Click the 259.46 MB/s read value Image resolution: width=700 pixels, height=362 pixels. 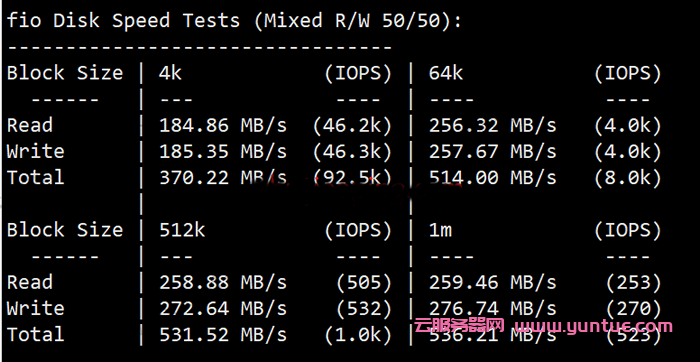point(493,283)
